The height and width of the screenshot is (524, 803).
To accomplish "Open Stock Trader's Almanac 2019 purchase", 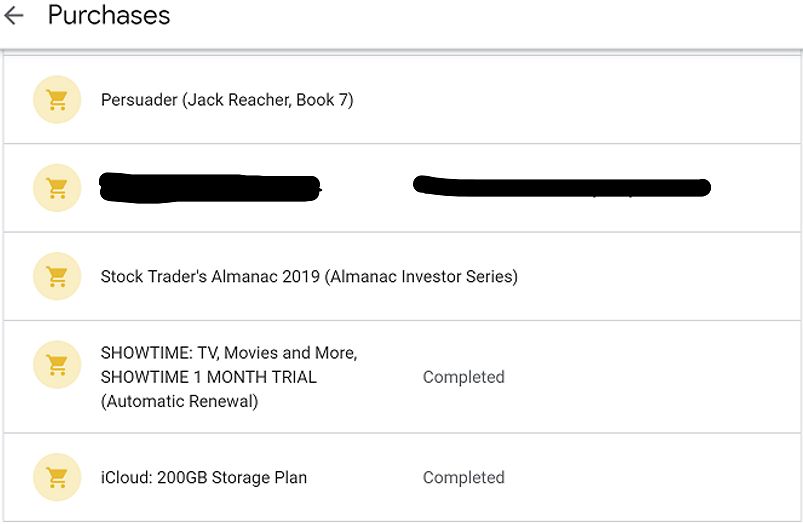I will (x=309, y=277).
